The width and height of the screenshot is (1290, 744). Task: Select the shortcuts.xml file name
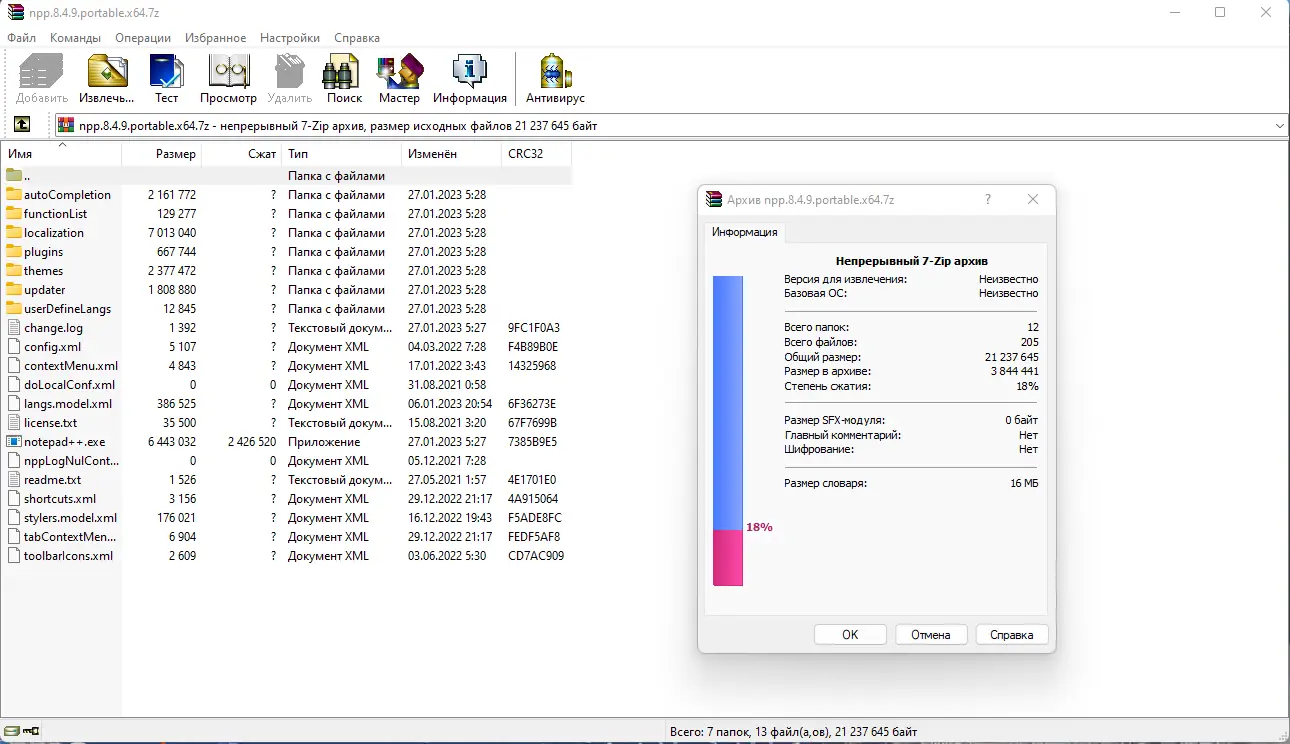pyautogui.click(x=60, y=499)
